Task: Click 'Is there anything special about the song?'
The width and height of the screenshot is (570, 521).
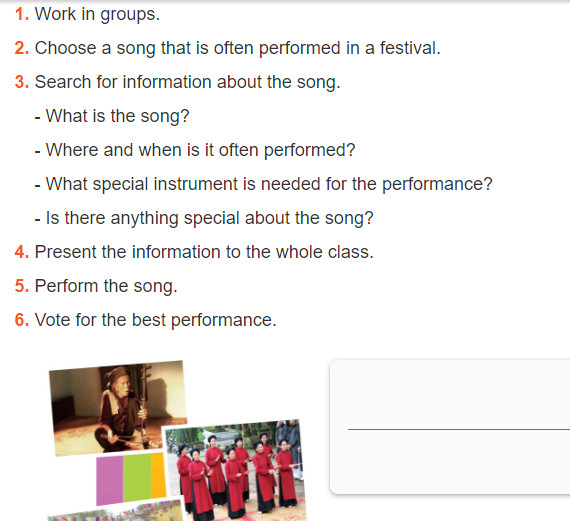Action: (210, 219)
